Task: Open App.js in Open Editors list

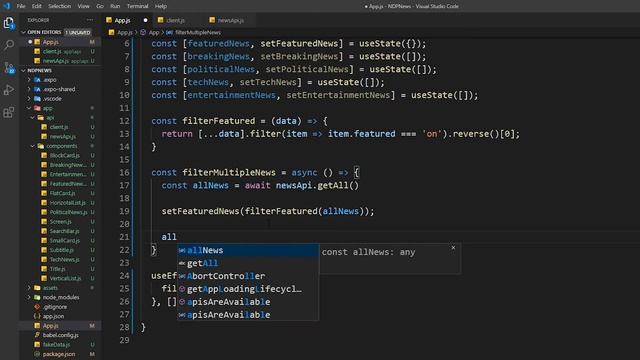Action: 60,42
